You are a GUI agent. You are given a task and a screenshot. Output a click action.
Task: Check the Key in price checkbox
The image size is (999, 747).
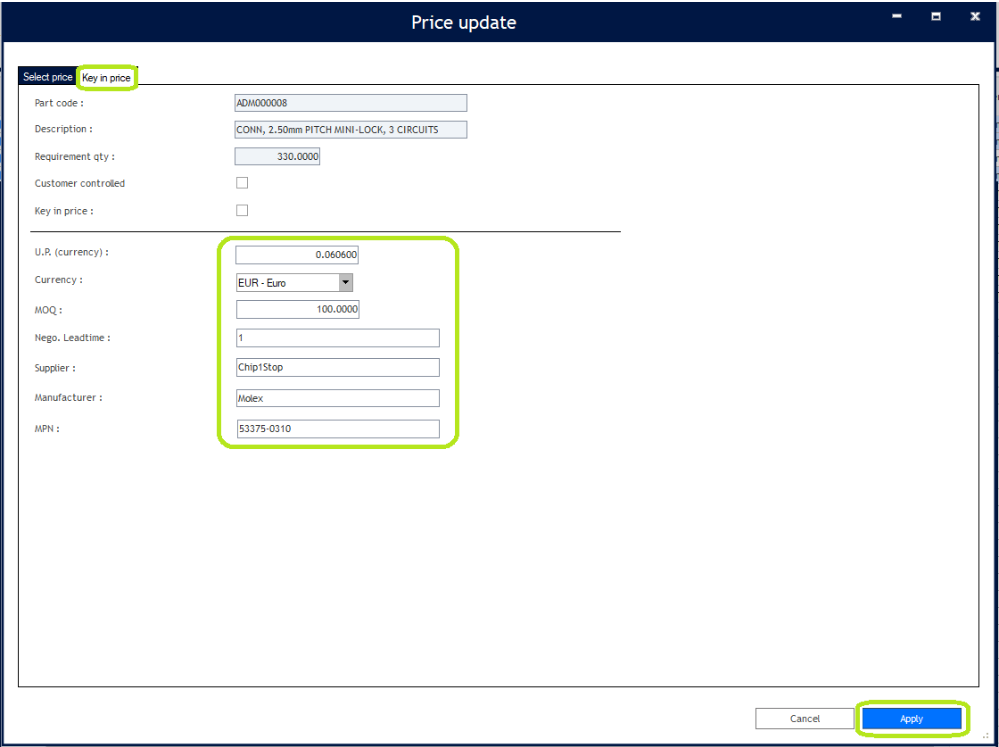pos(242,210)
